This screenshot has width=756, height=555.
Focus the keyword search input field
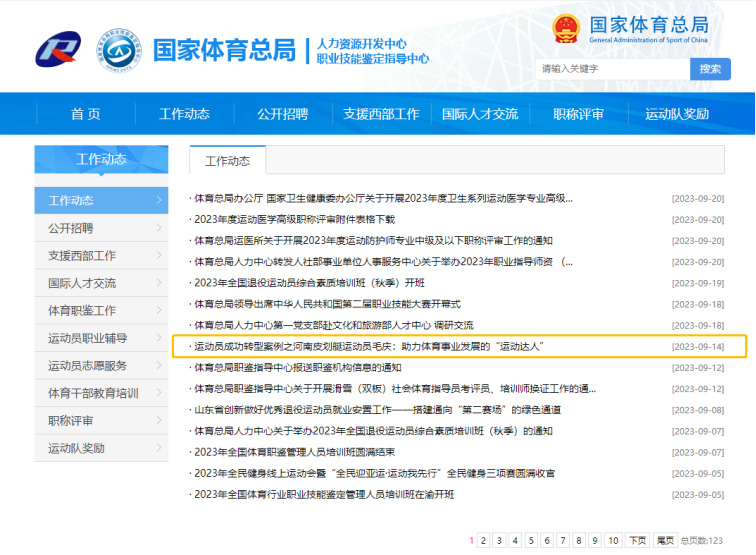tap(612, 69)
